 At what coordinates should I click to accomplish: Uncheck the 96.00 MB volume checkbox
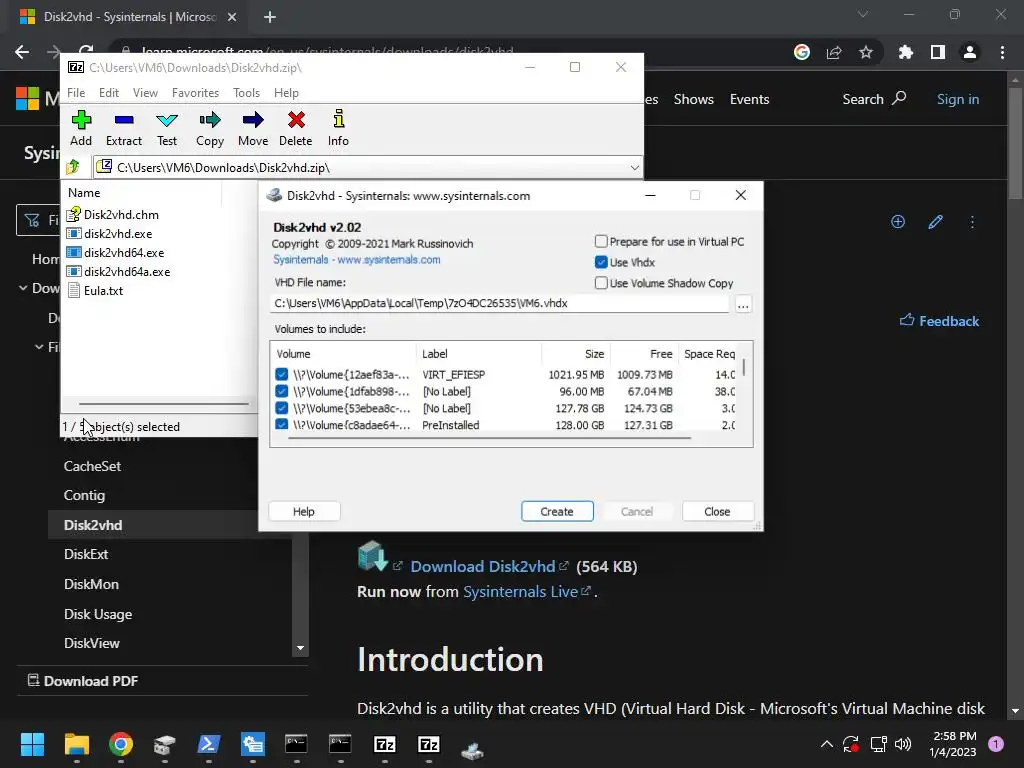(281, 391)
